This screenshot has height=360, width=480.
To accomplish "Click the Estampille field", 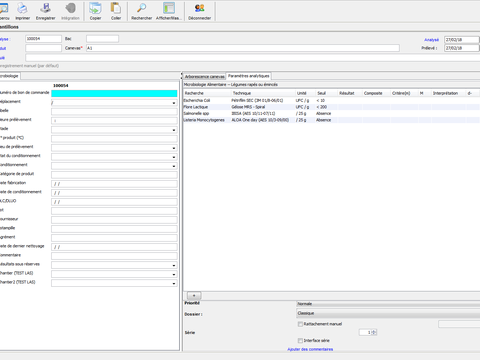I will click(114, 229).
